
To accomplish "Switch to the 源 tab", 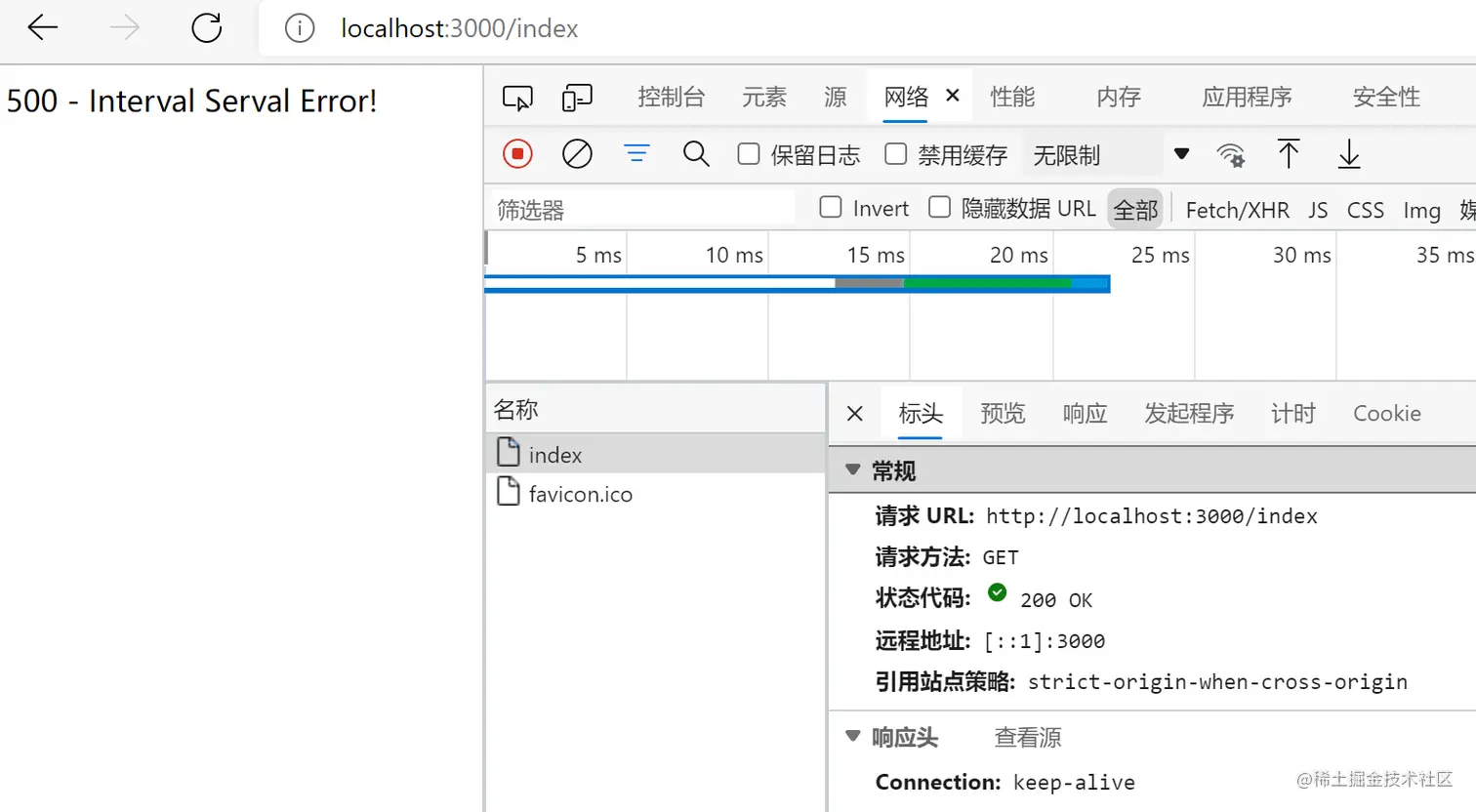I will [835, 97].
